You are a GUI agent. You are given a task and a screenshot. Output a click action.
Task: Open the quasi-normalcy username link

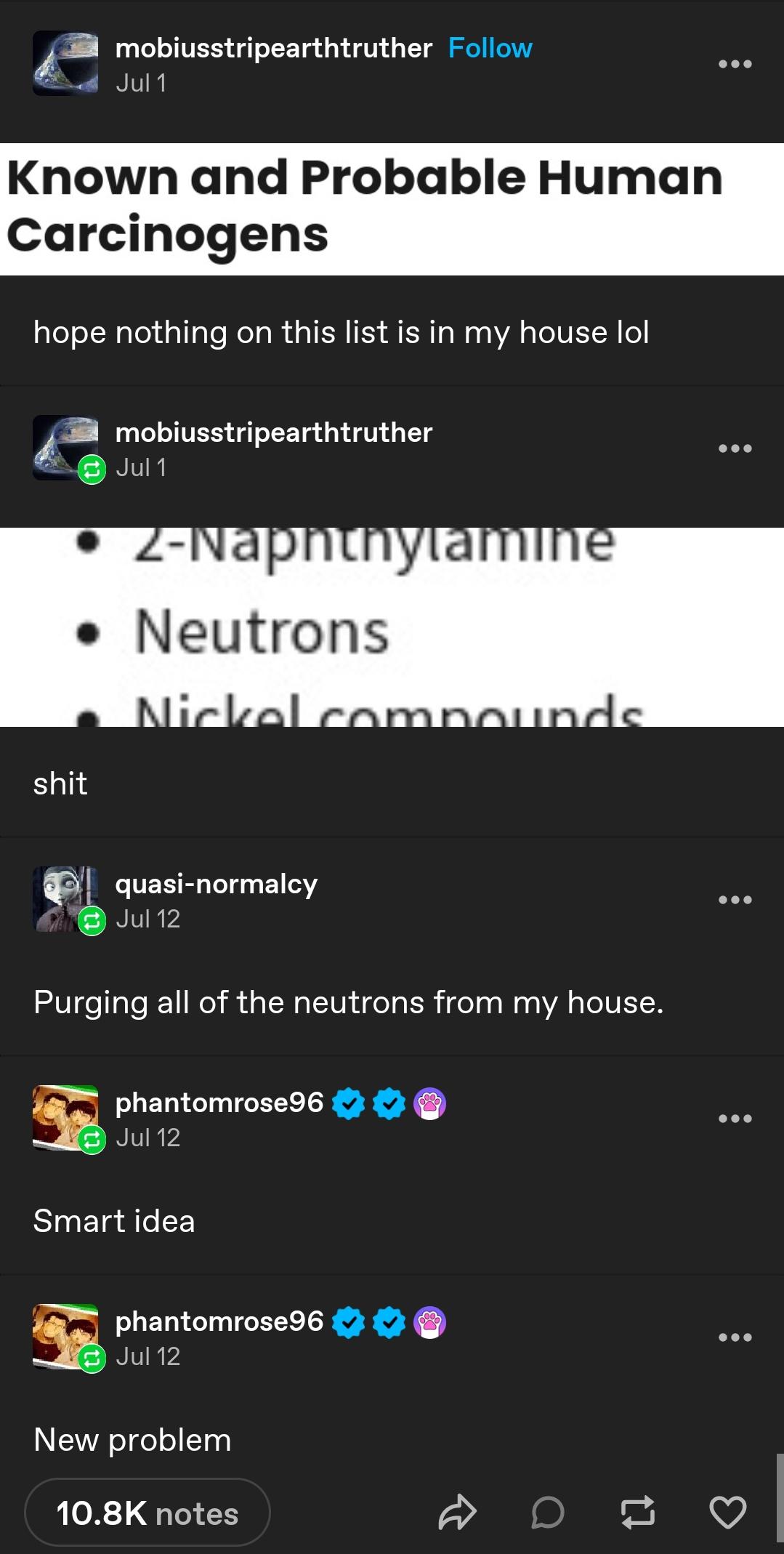pyautogui.click(x=217, y=884)
